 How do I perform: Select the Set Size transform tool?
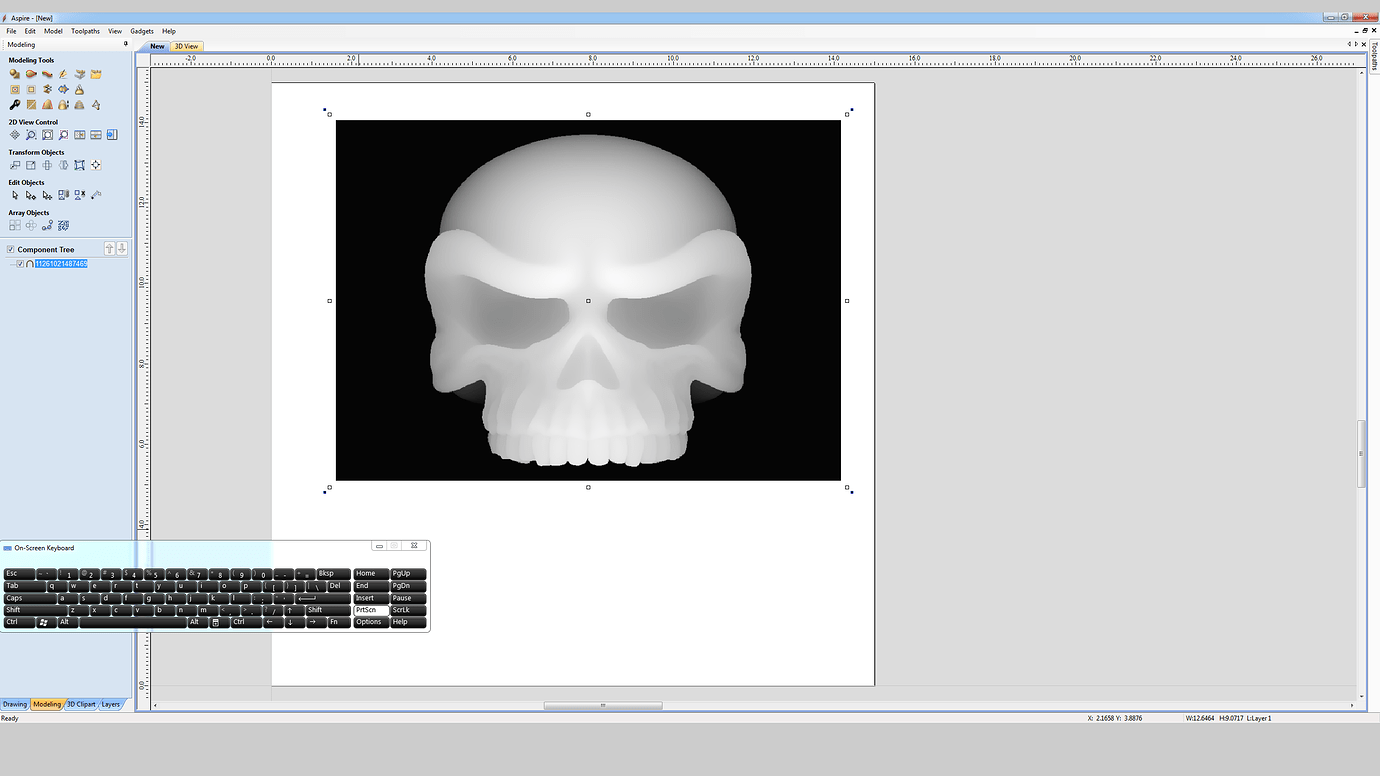tap(31, 164)
